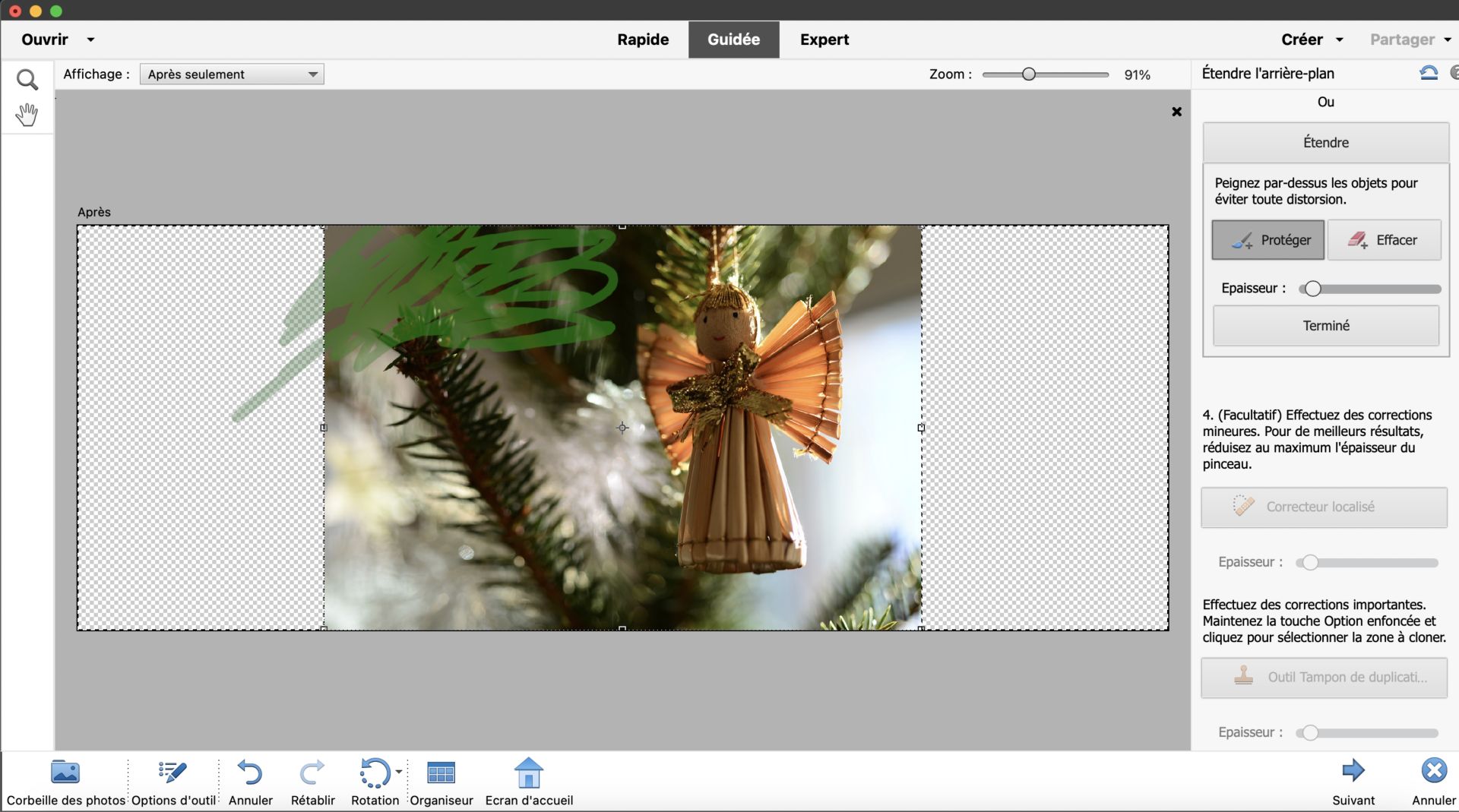The image size is (1459, 812).
Task: Activate the Effacer eraser brush
Action: (x=1384, y=240)
